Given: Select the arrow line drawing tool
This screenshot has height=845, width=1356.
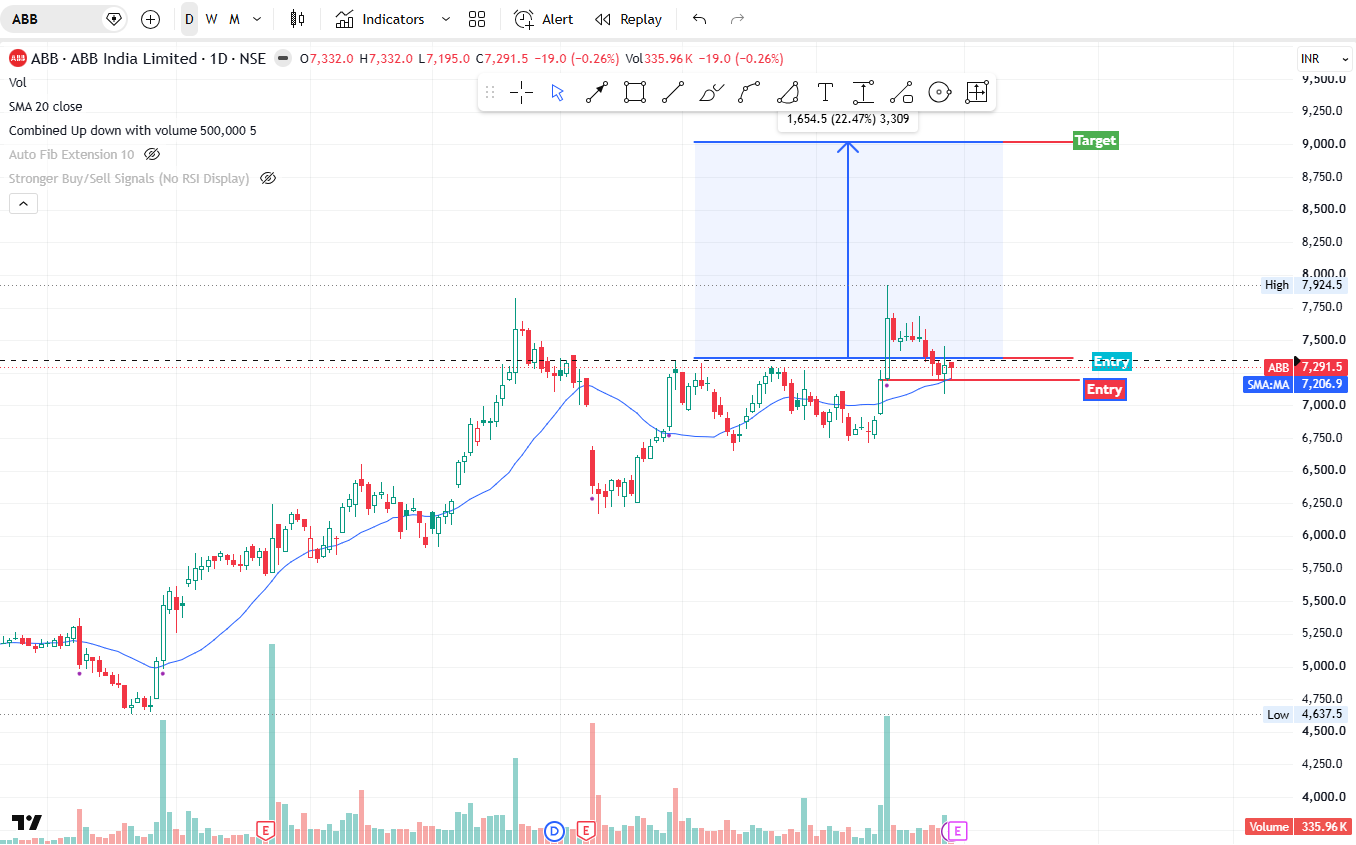Looking at the screenshot, I should [596, 93].
